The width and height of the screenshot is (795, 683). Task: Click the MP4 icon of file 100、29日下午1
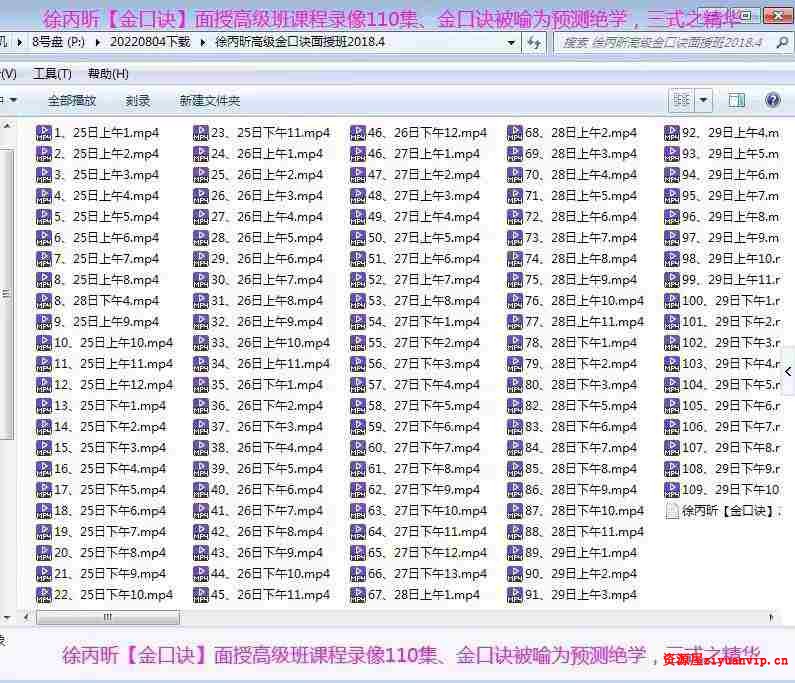pyautogui.click(x=672, y=301)
